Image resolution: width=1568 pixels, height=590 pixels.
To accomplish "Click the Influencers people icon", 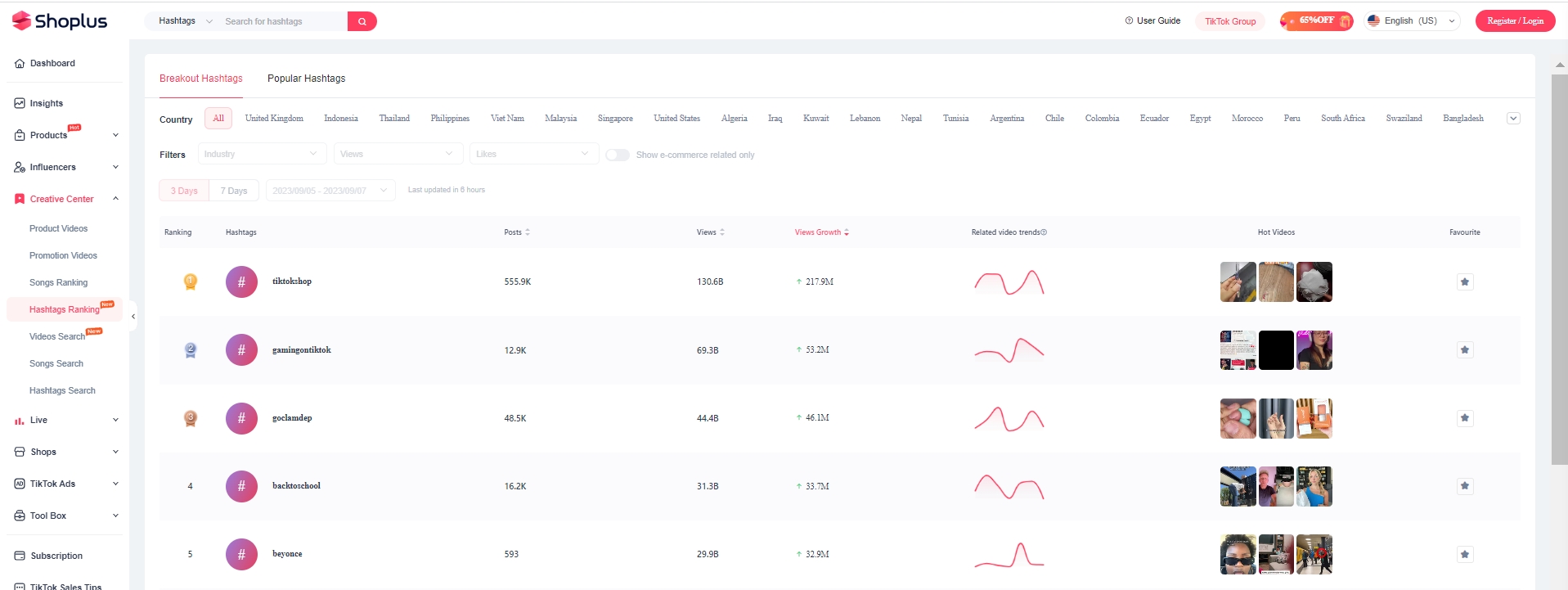I will pyautogui.click(x=20, y=167).
